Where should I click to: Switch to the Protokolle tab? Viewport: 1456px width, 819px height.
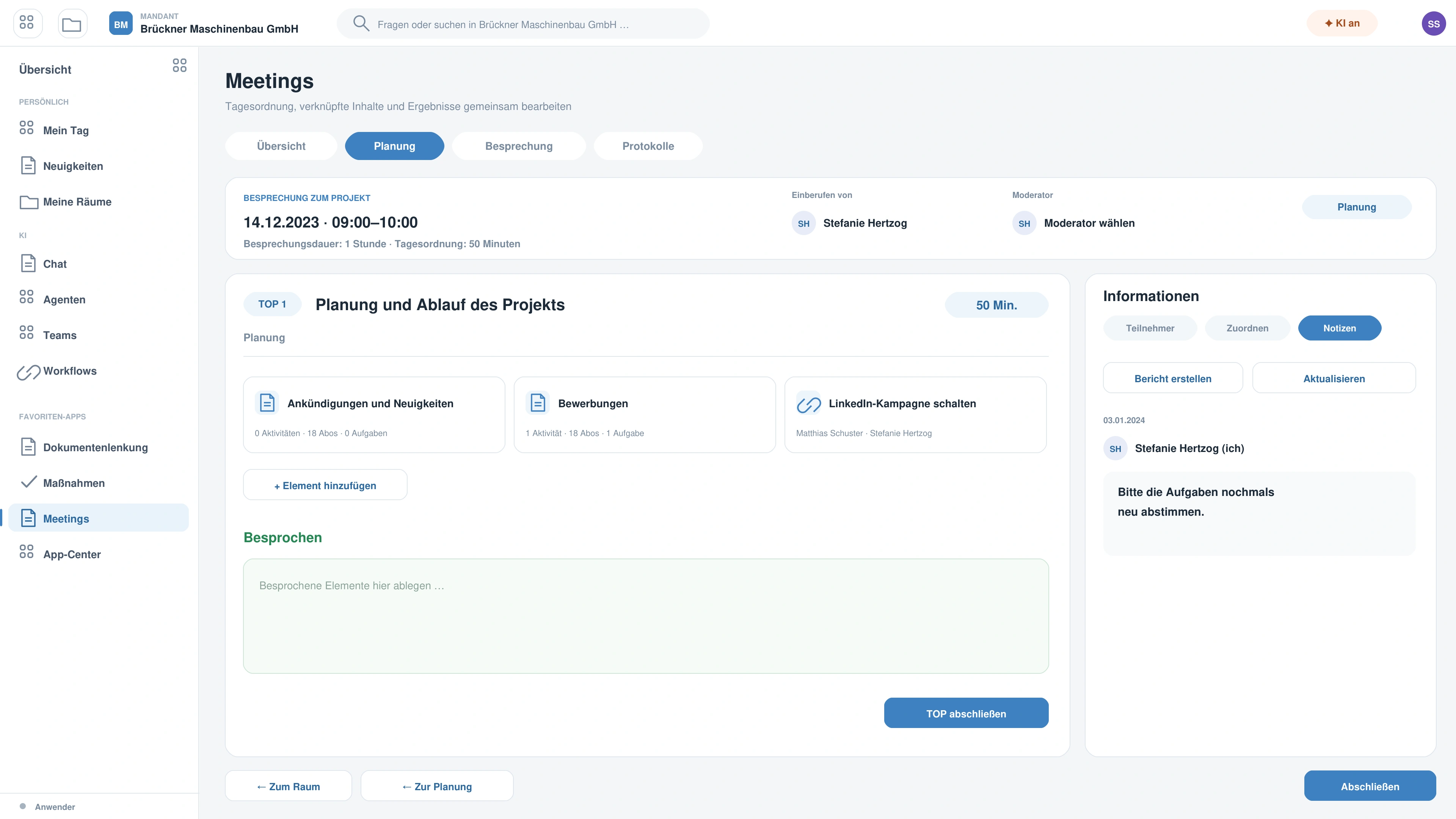648,146
